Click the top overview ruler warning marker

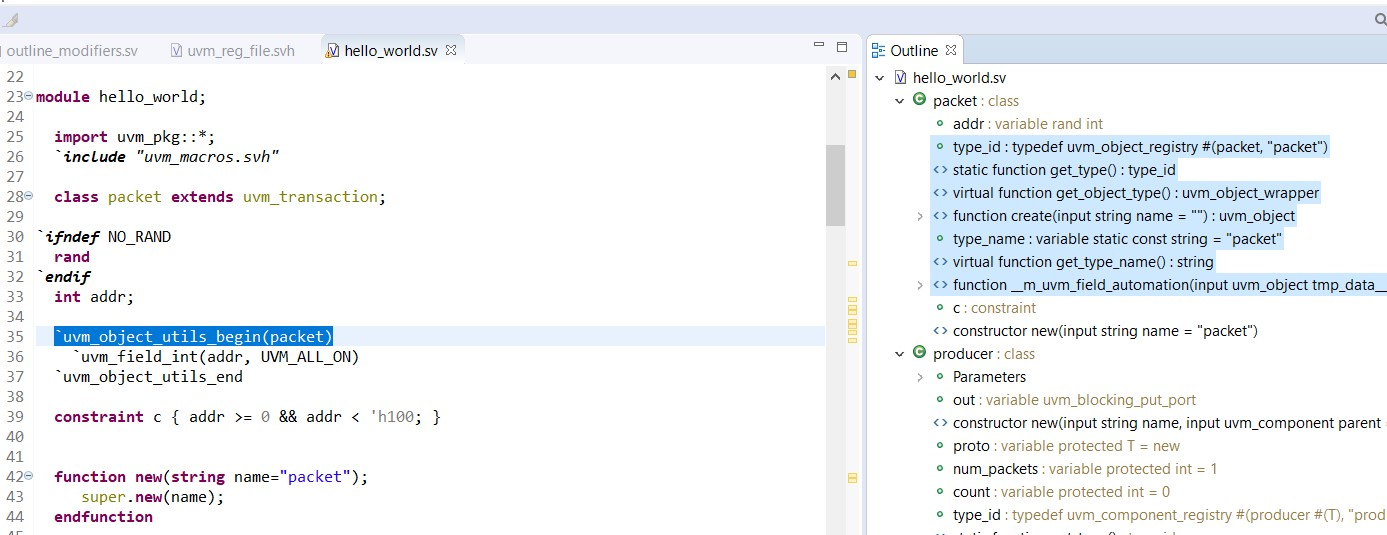852,74
